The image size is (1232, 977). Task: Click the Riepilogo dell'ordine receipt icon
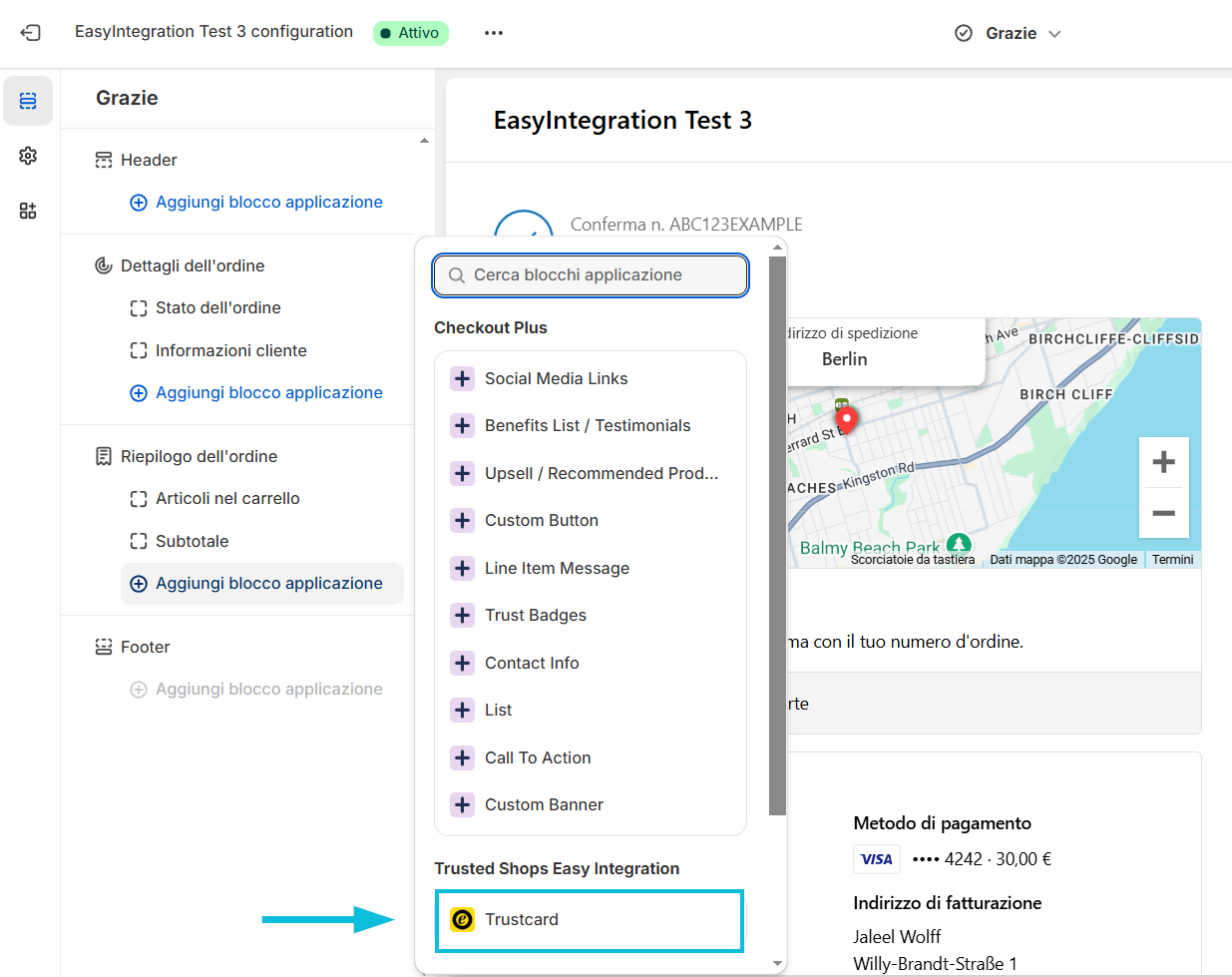(104, 456)
